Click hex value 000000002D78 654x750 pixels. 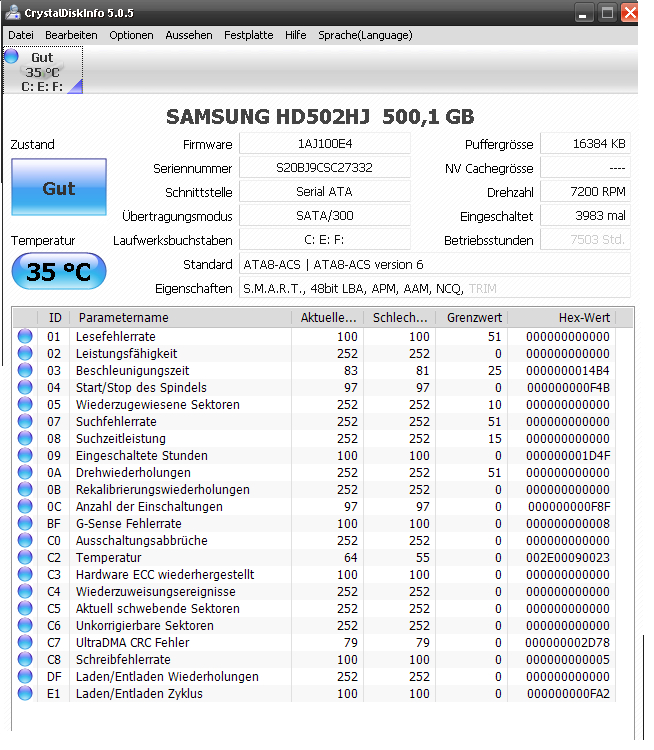[x=568, y=642]
